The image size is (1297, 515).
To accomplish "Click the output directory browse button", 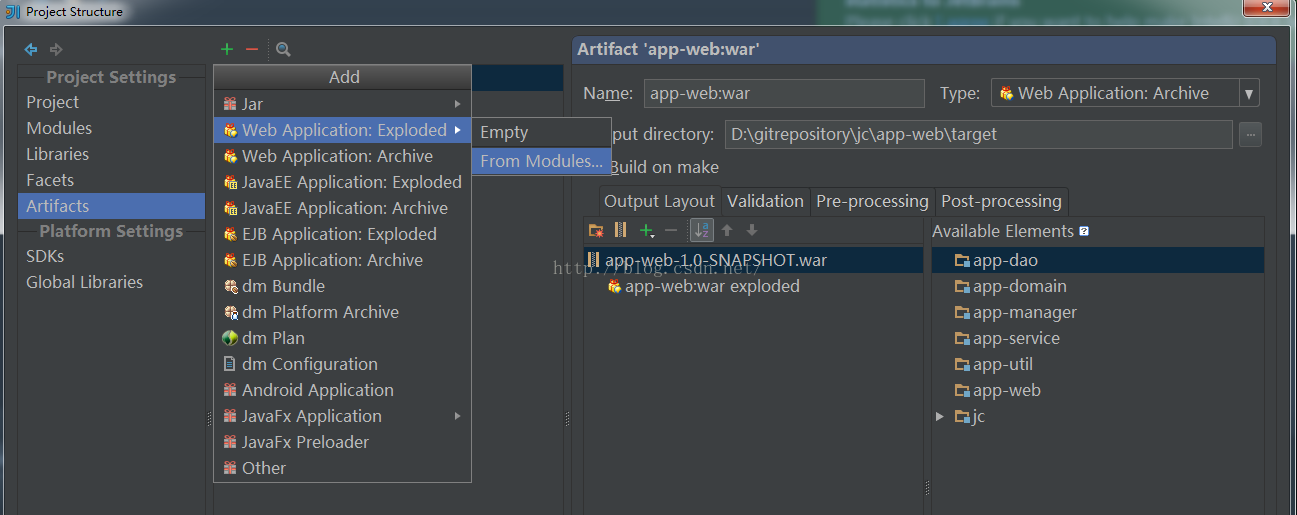I will click(1250, 134).
